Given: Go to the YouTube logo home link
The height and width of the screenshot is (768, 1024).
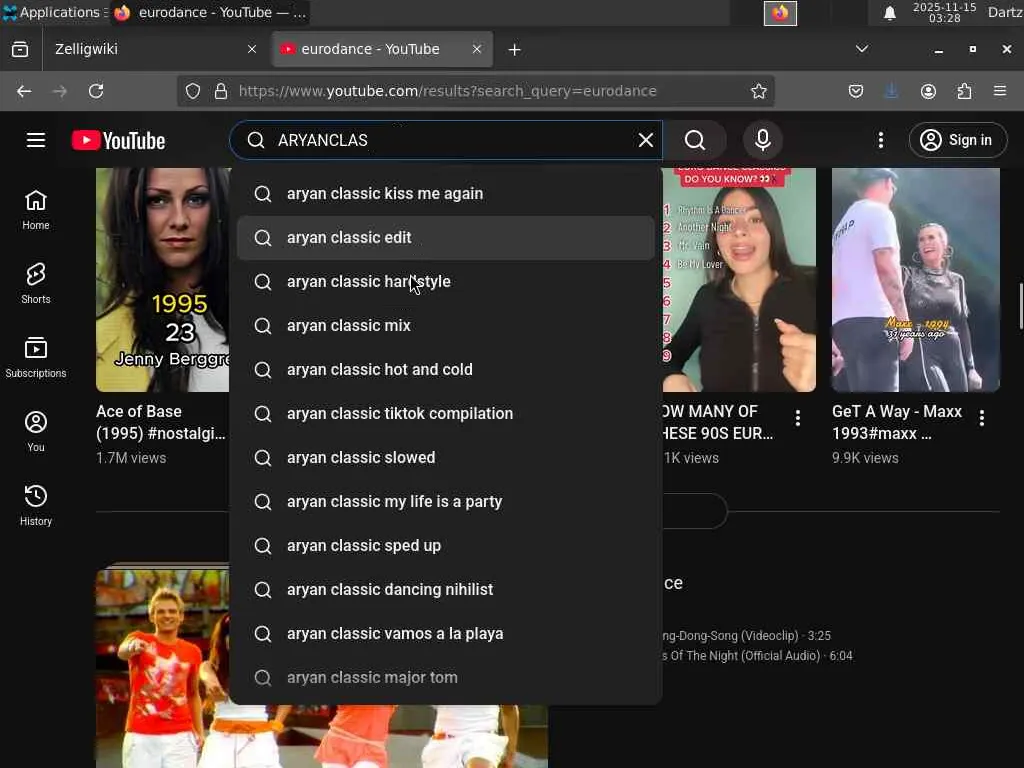Looking at the screenshot, I should 118,140.
